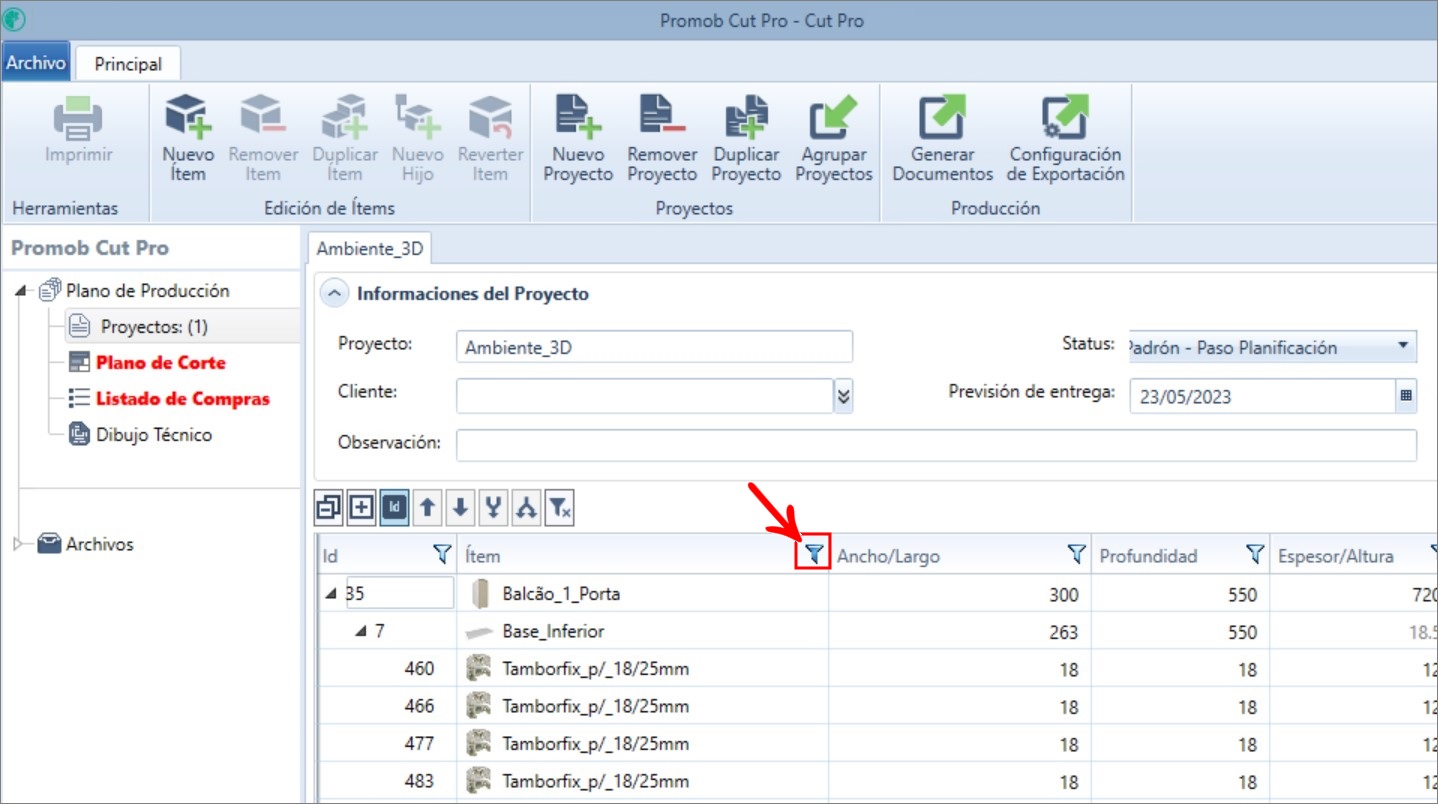Screen dimensions: 1438x804
Task: Collapse row 7 Base_Inferior
Action: click(361, 632)
